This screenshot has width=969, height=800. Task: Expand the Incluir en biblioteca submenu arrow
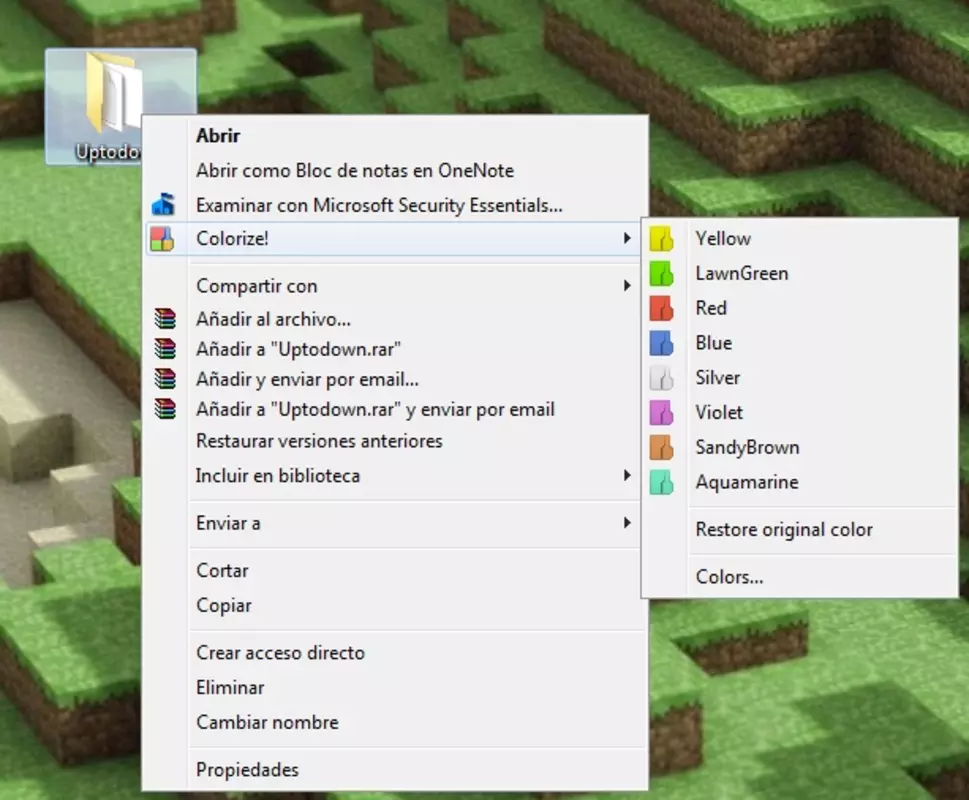(627, 475)
